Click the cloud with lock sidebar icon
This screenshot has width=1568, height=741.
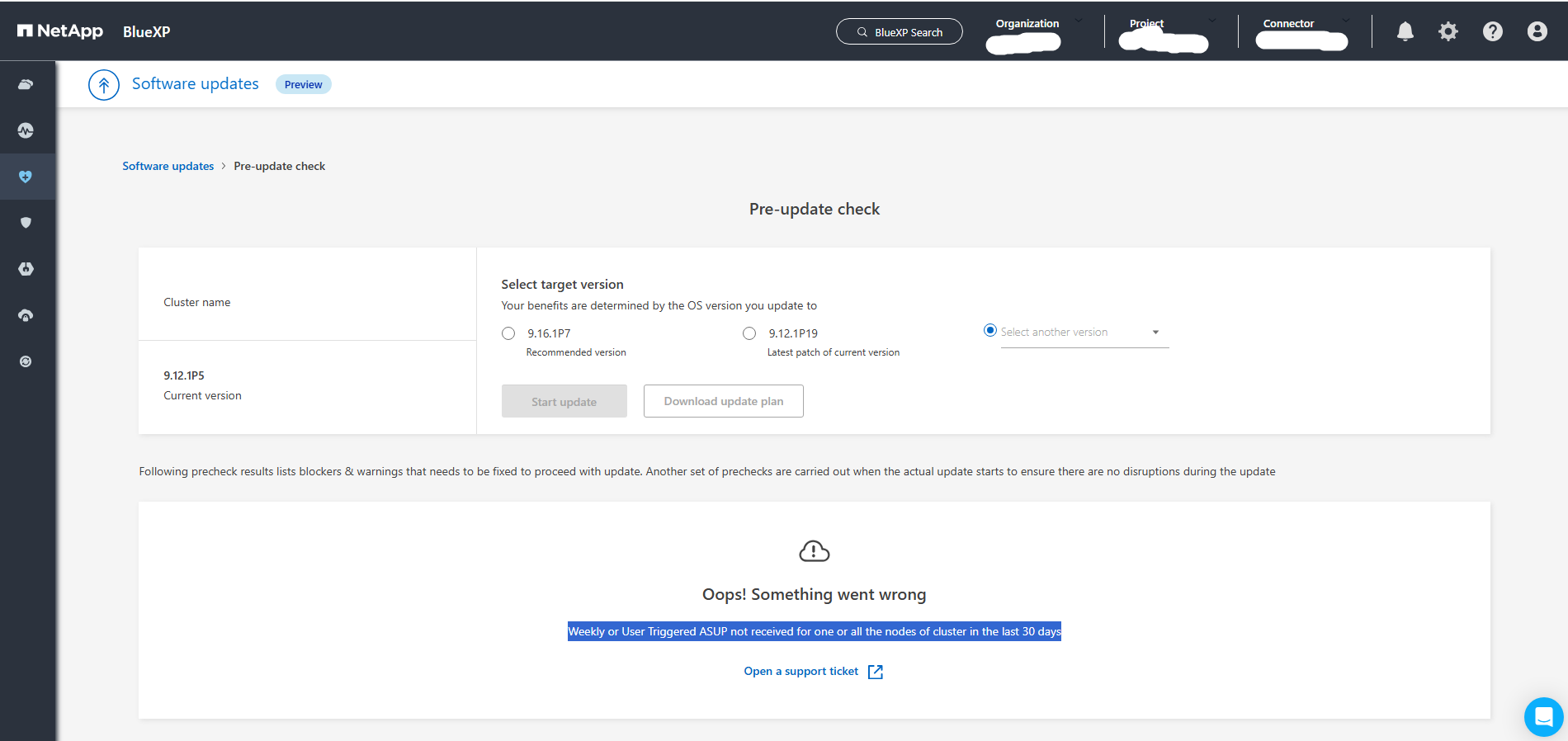(x=26, y=315)
